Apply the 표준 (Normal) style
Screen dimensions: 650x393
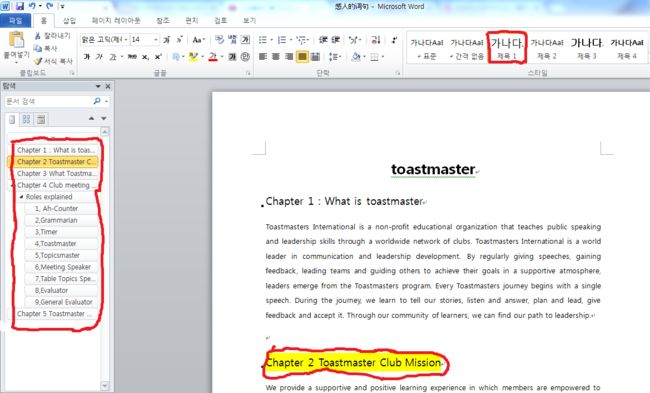427,48
